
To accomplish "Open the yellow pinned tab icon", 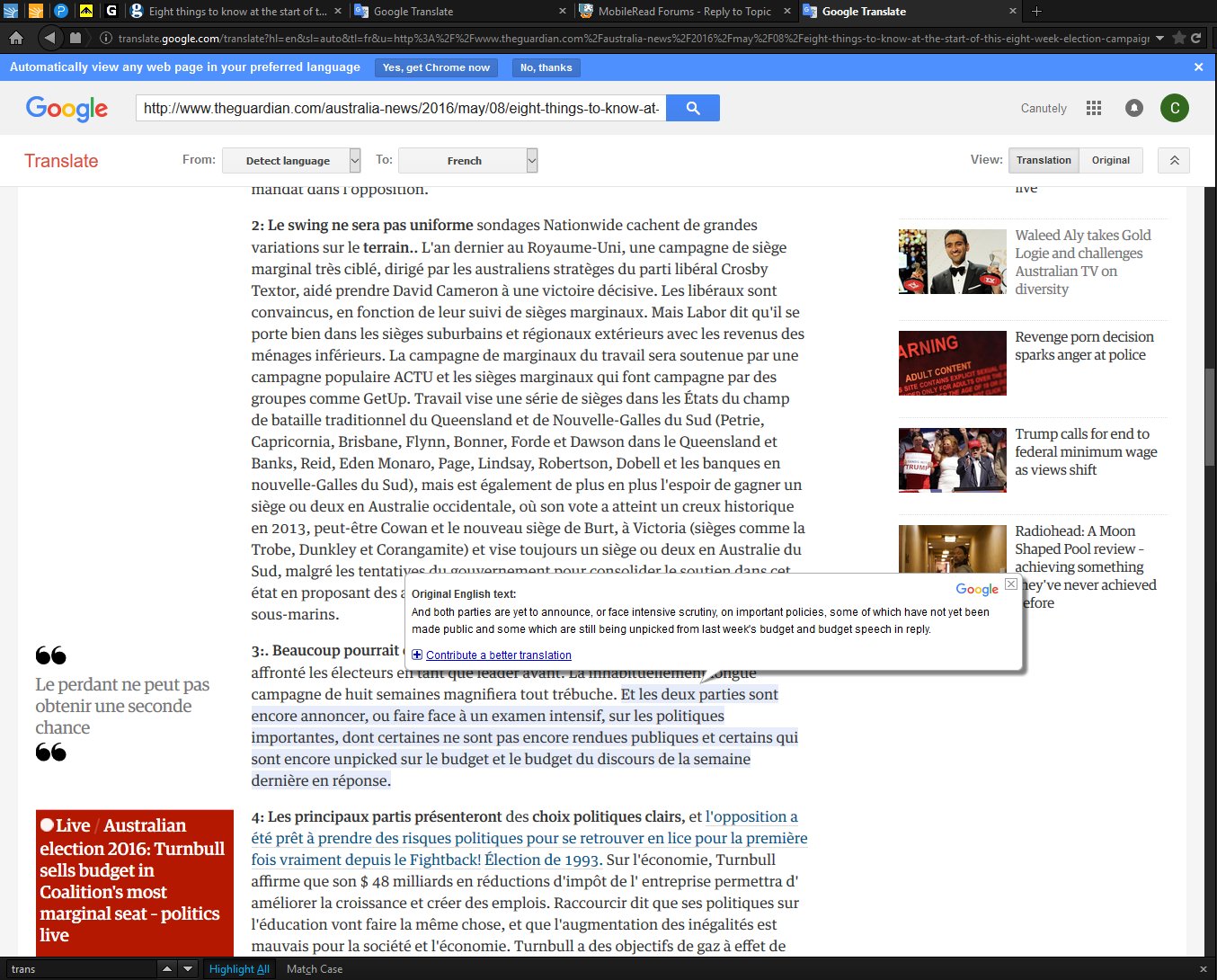I will (86, 11).
